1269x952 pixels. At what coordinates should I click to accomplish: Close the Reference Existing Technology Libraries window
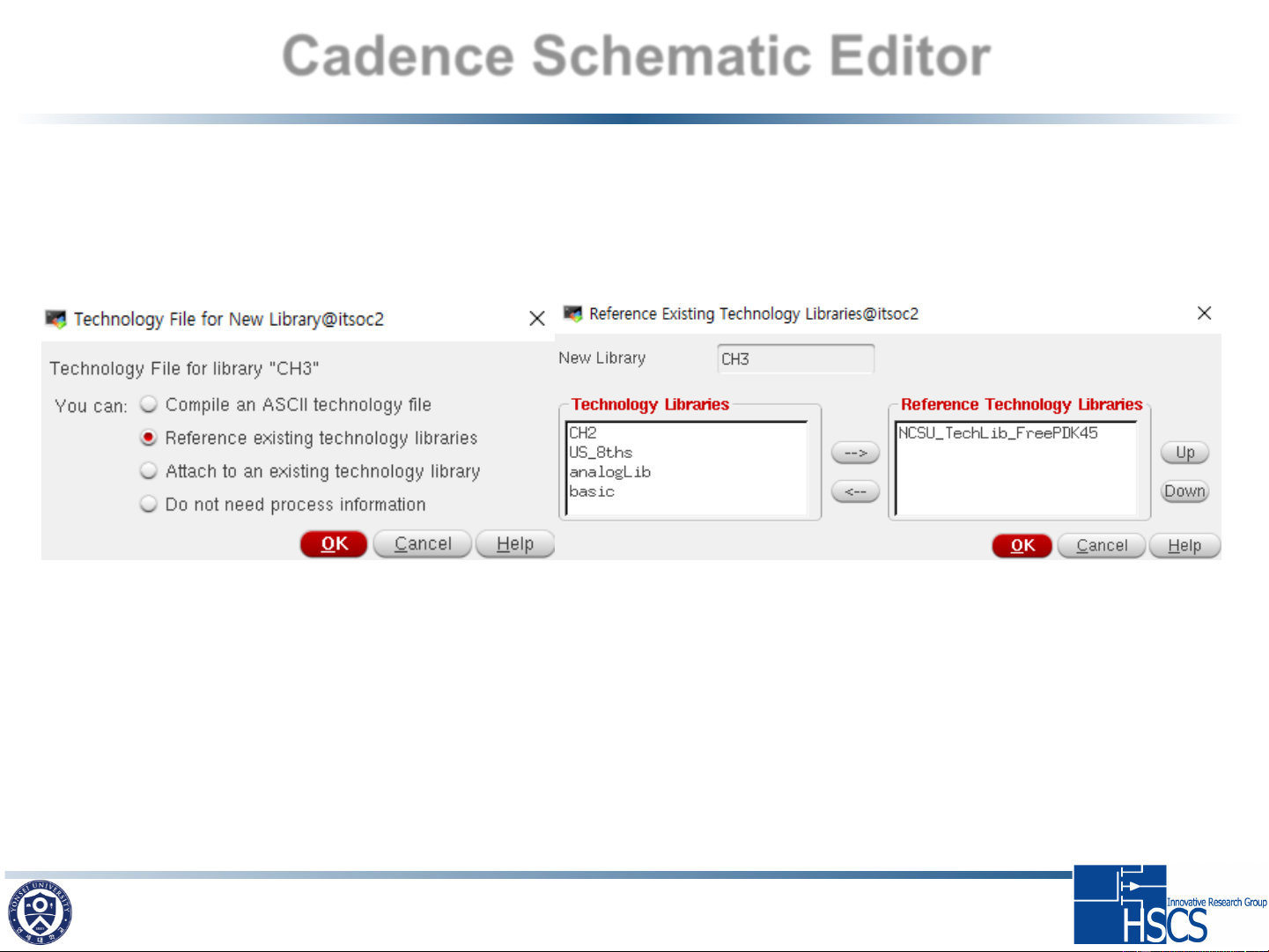pyautogui.click(x=1204, y=314)
